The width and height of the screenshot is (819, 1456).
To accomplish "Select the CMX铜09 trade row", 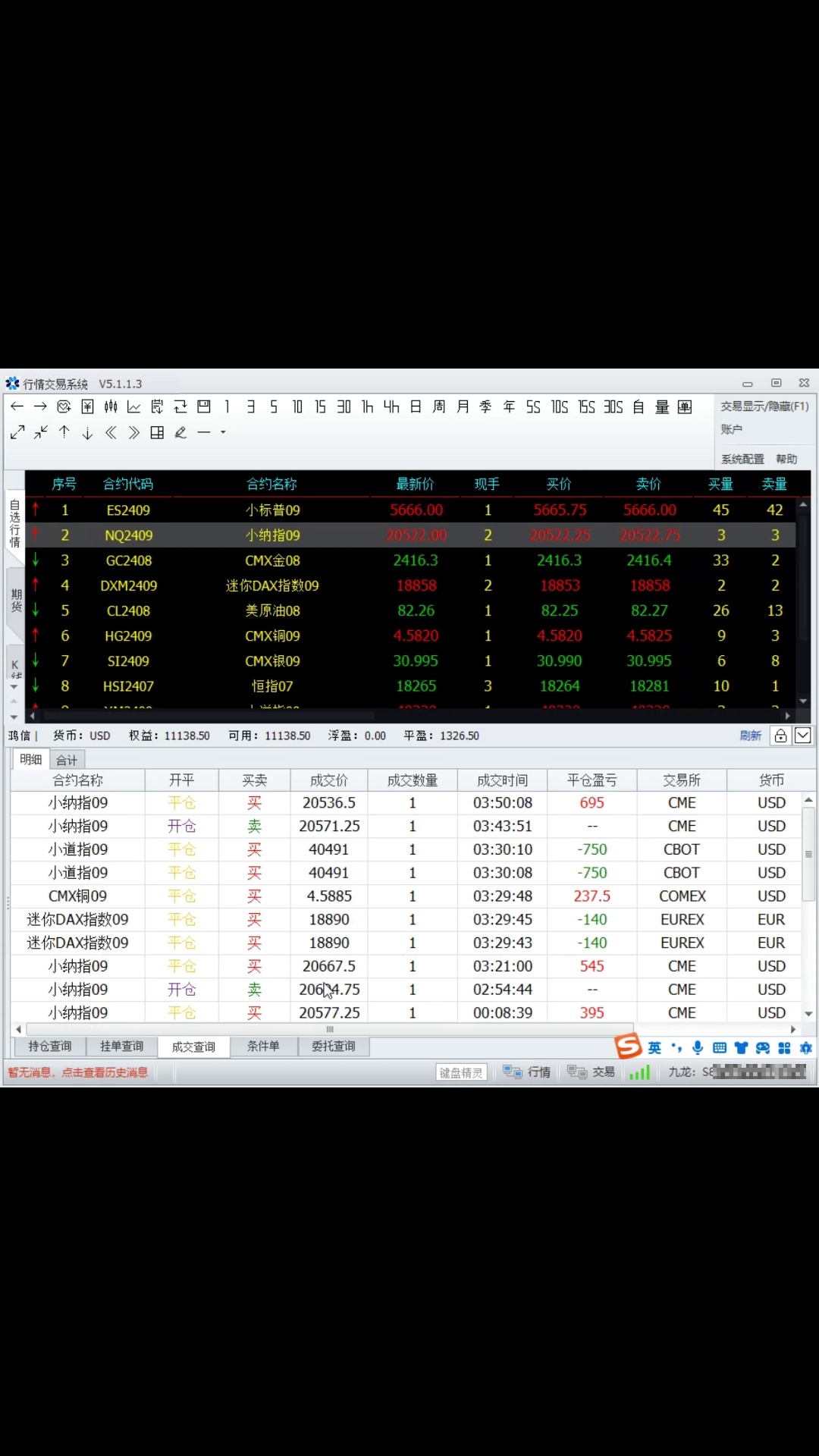I will point(406,896).
